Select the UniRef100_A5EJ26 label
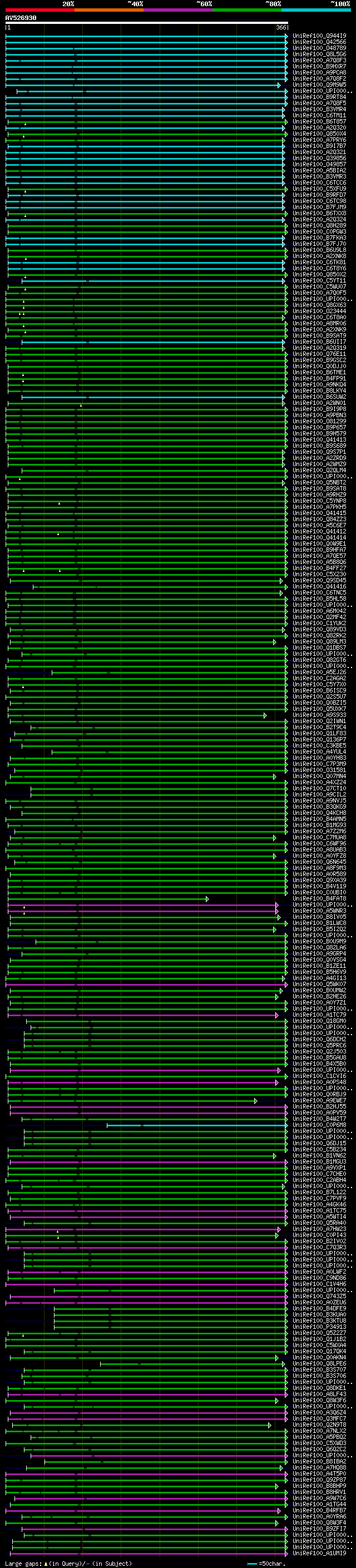The height and width of the screenshot is (1568, 356). point(319,672)
